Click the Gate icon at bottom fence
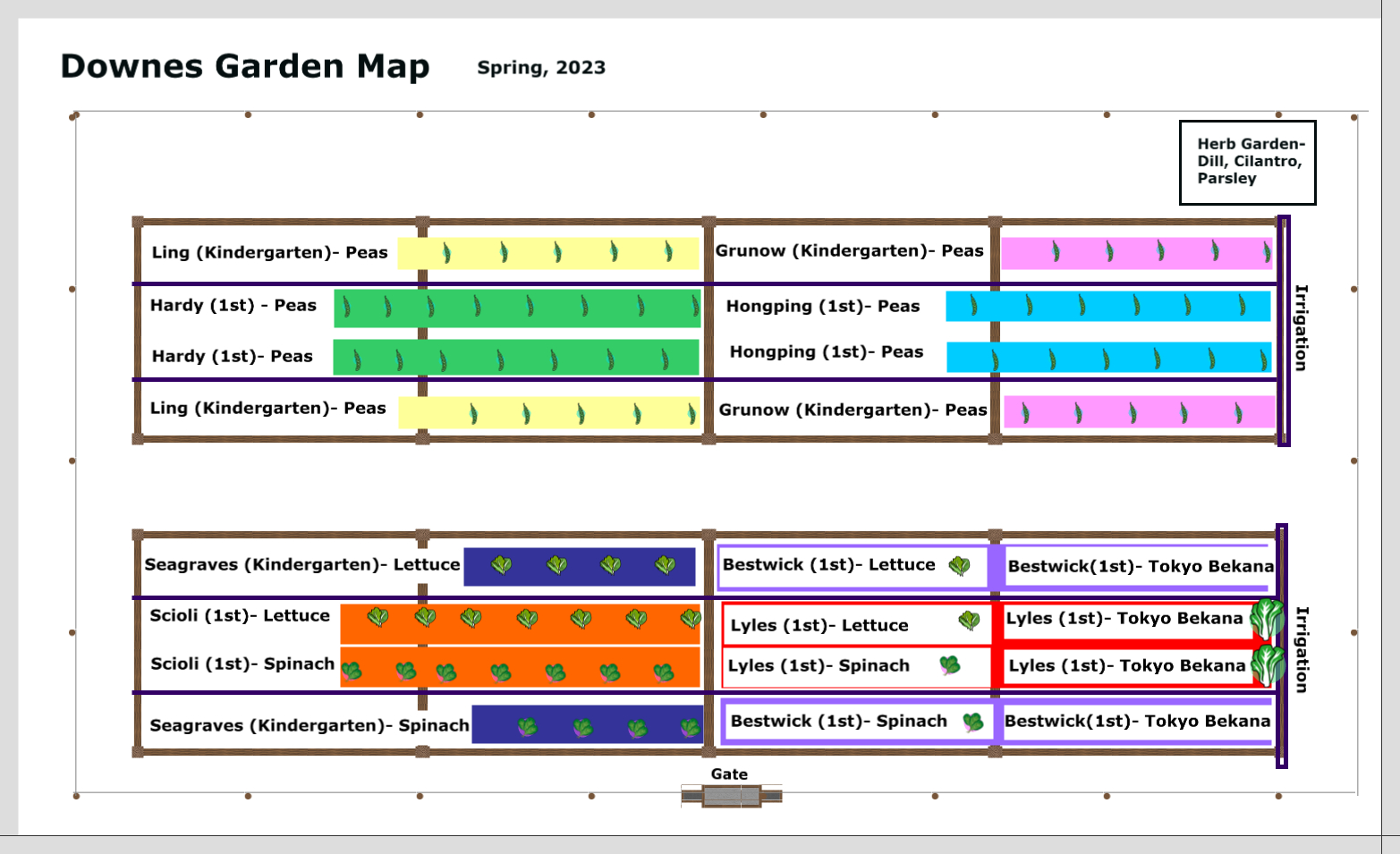 point(731,795)
